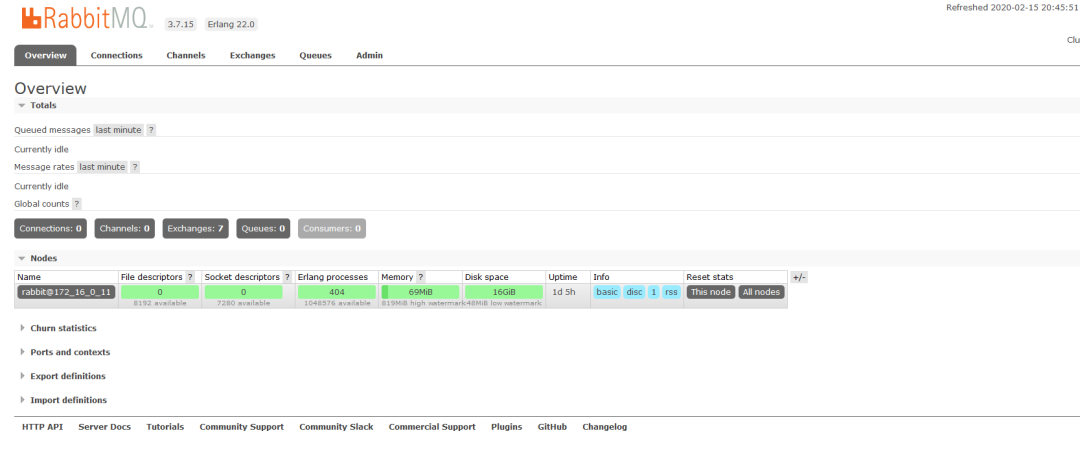Switch to the Connections tab
This screenshot has height=455, width=1080.
[116, 56]
